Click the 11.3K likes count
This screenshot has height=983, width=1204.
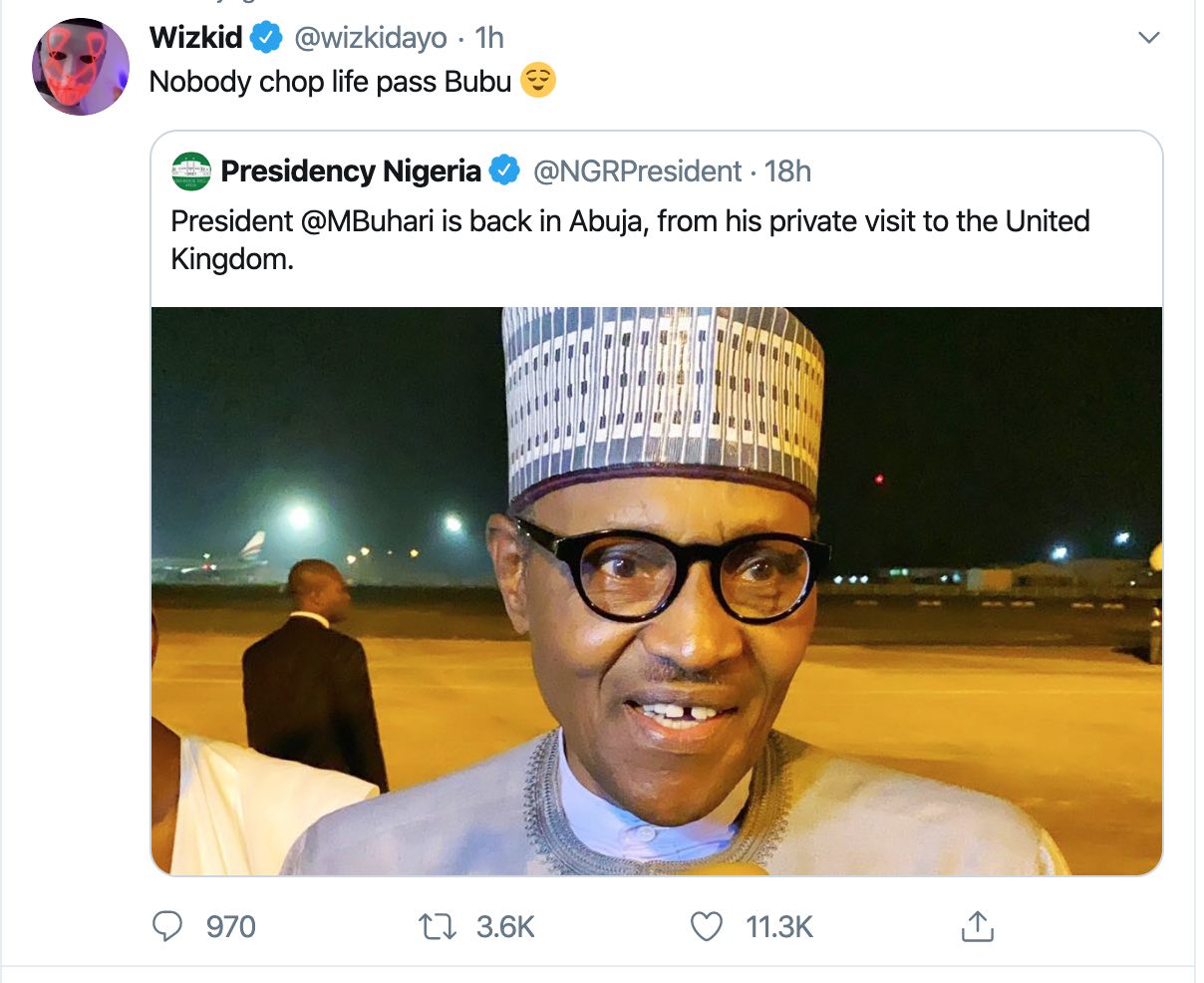coord(779,927)
